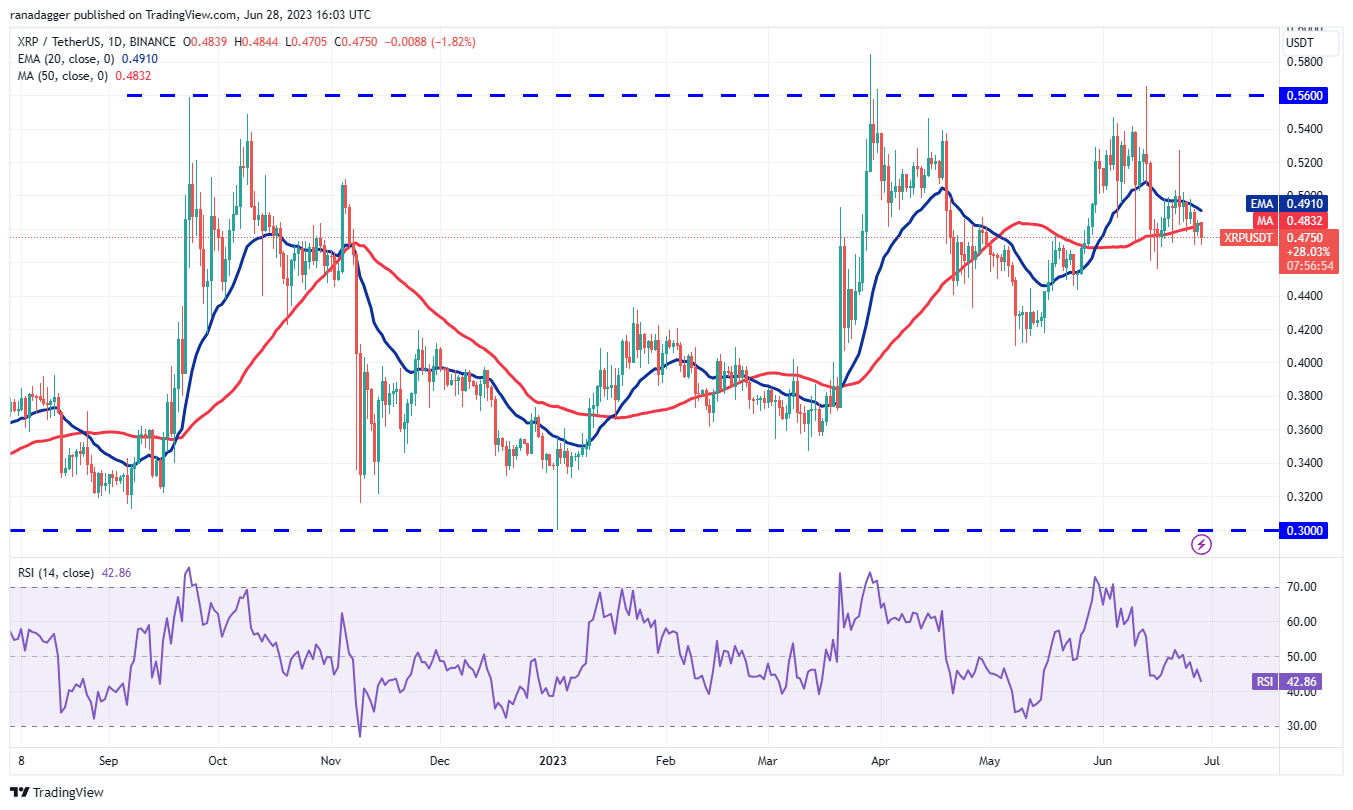Click the blue 0.3000 price level label

point(1305,531)
